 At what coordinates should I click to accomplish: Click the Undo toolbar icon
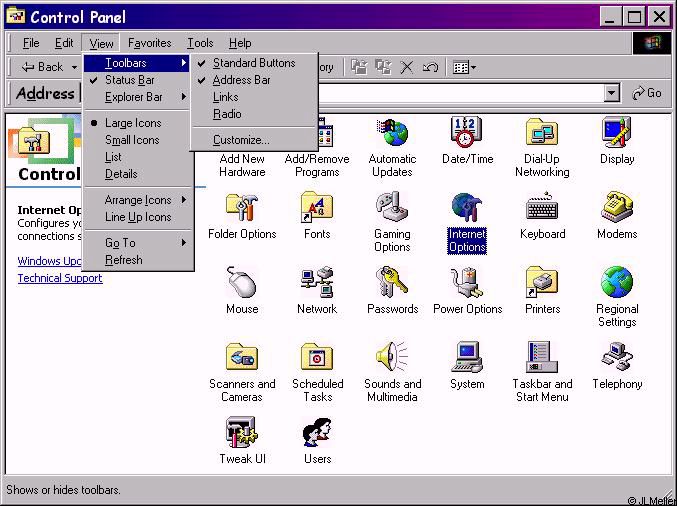[x=430, y=67]
